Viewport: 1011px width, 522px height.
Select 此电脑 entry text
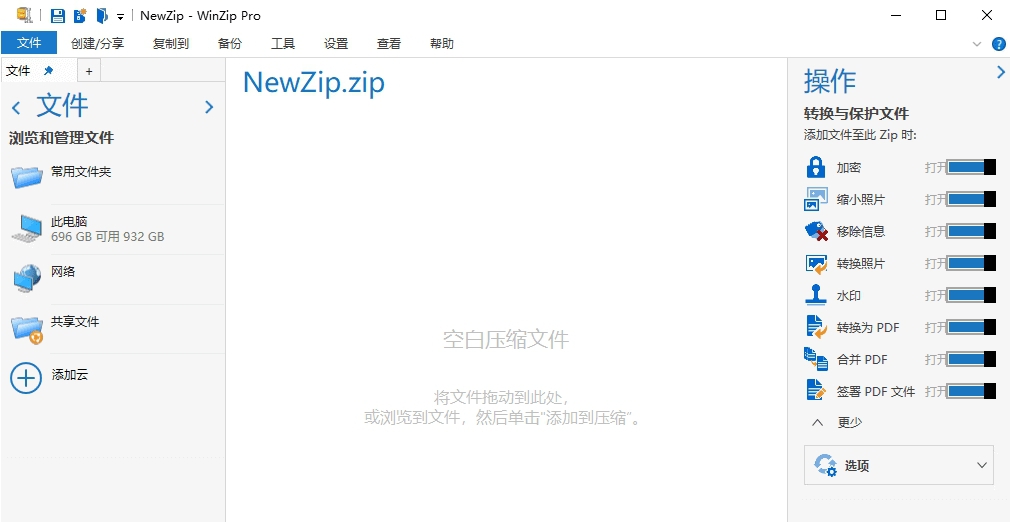69,222
